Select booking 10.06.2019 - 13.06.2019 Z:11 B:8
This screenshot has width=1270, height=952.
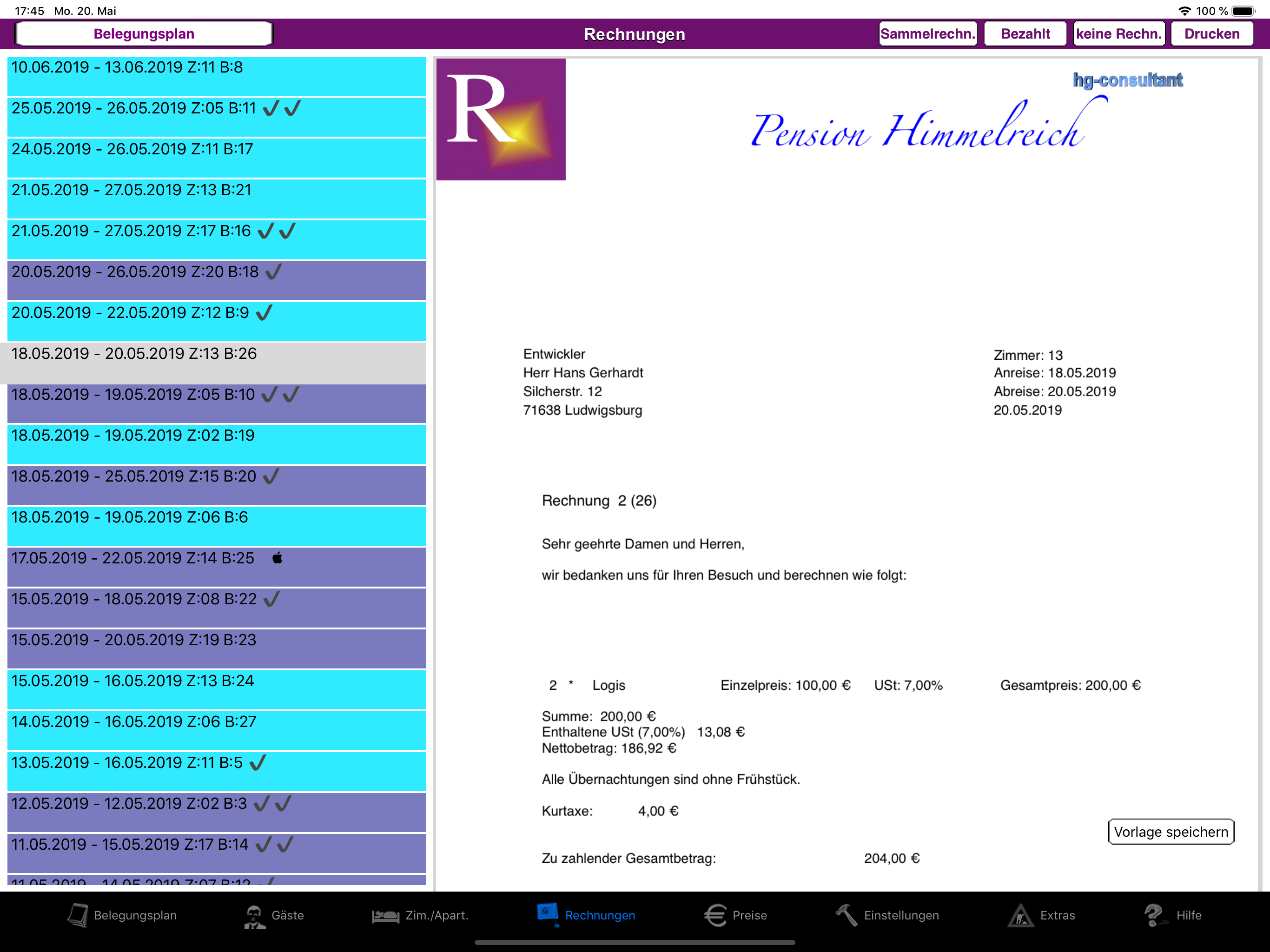point(217,76)
